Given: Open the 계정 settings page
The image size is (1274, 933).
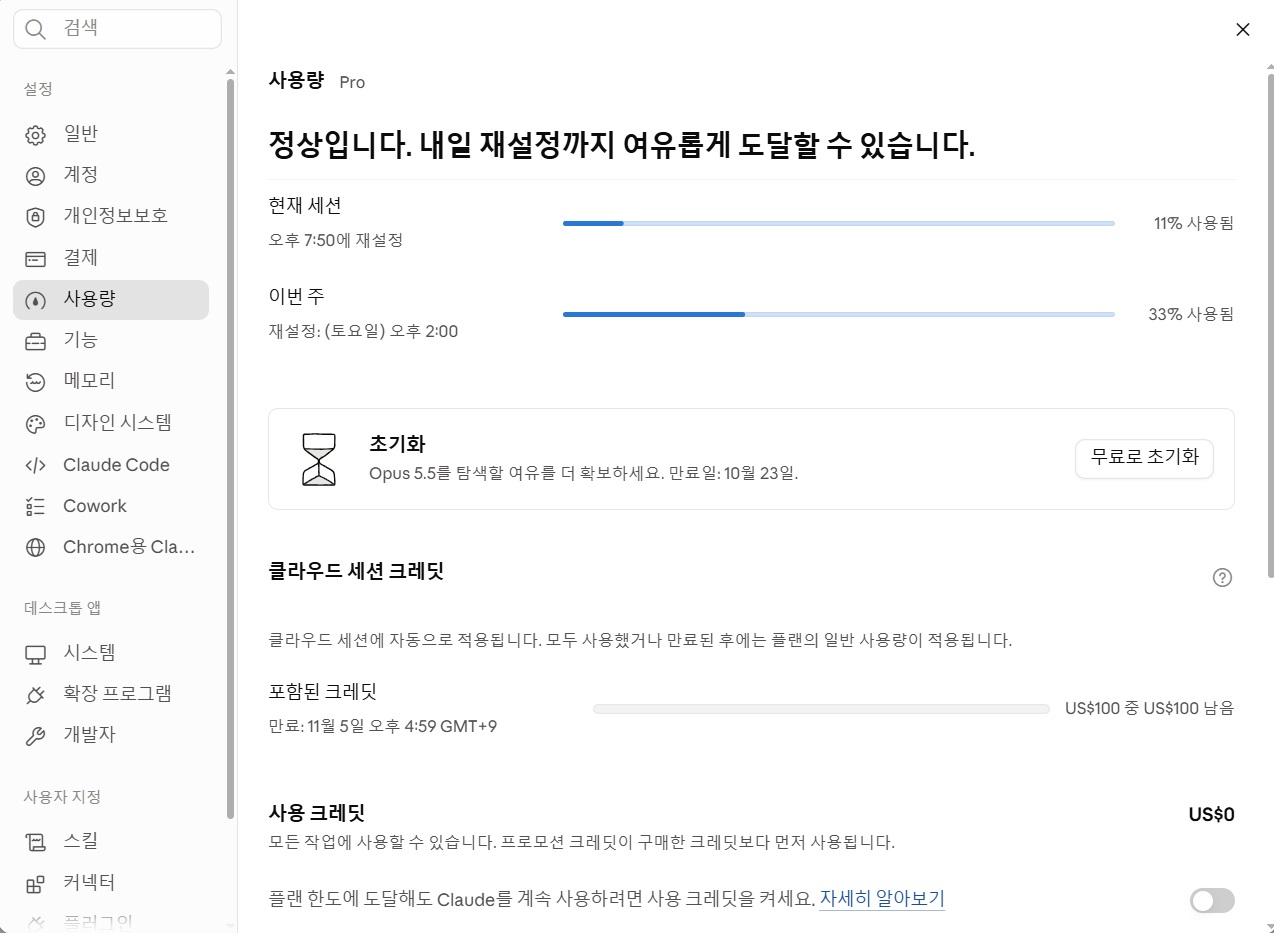Looking at the screenshot, I should coord(111,175).
